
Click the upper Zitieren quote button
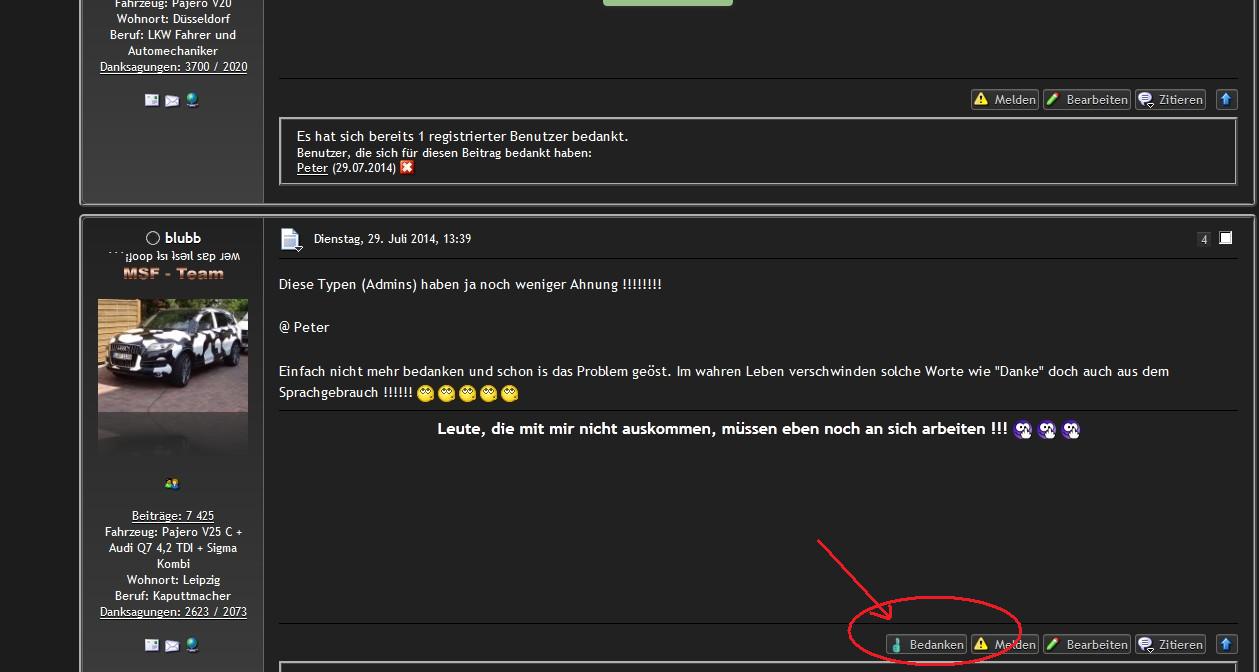(x=1170, y=100)
